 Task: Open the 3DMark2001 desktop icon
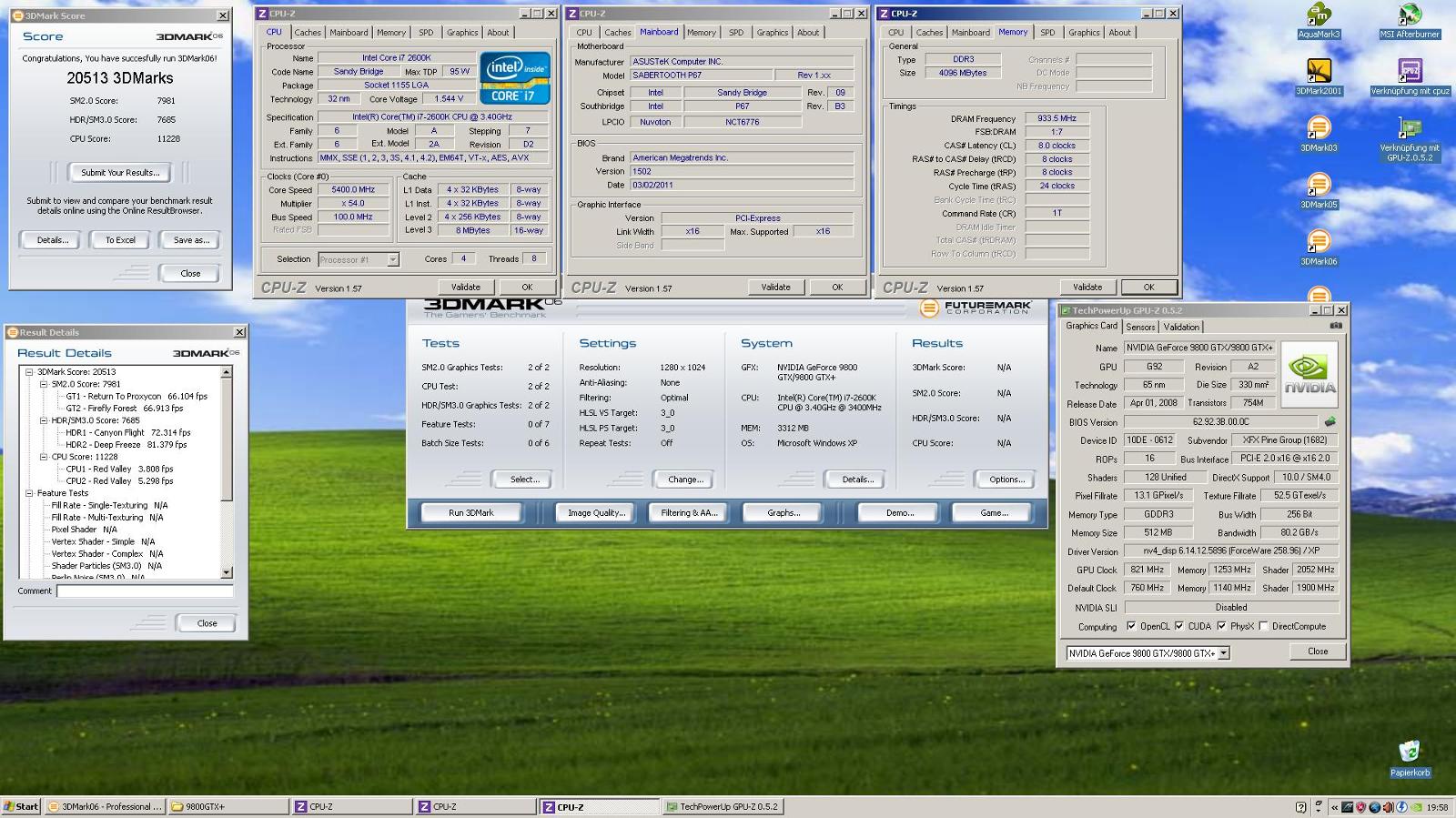pyautogui.click(x=1319, y=77)
